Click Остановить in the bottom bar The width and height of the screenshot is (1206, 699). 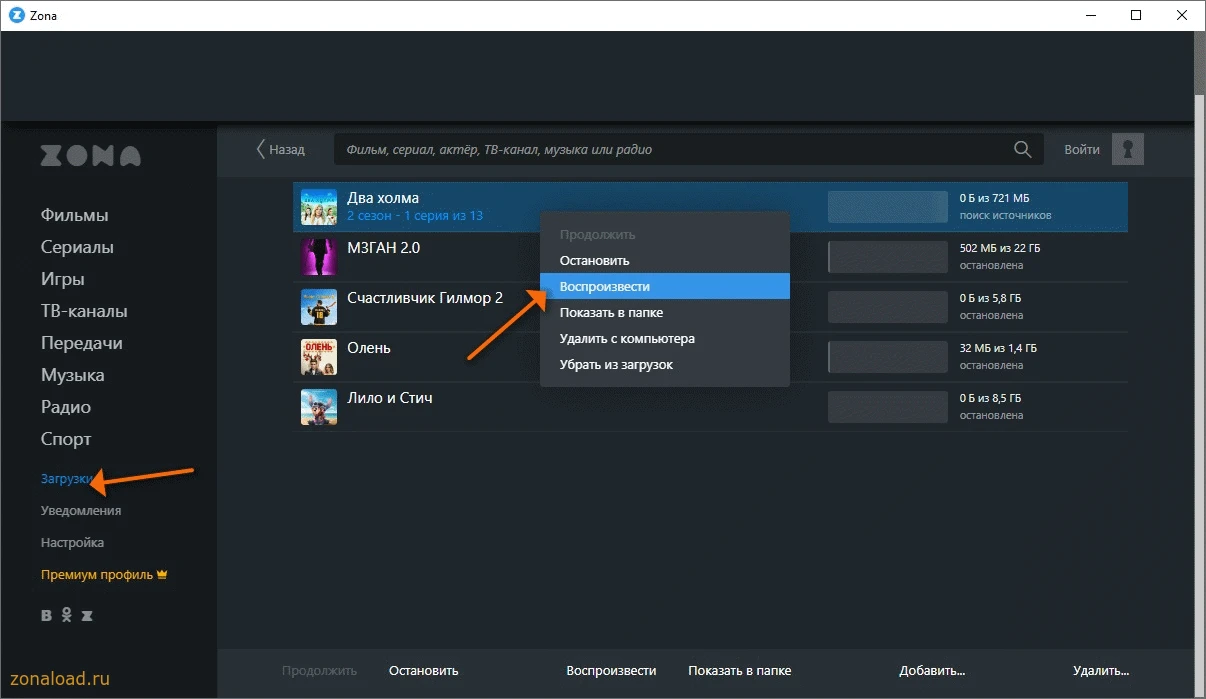click(x=424, y=671)
